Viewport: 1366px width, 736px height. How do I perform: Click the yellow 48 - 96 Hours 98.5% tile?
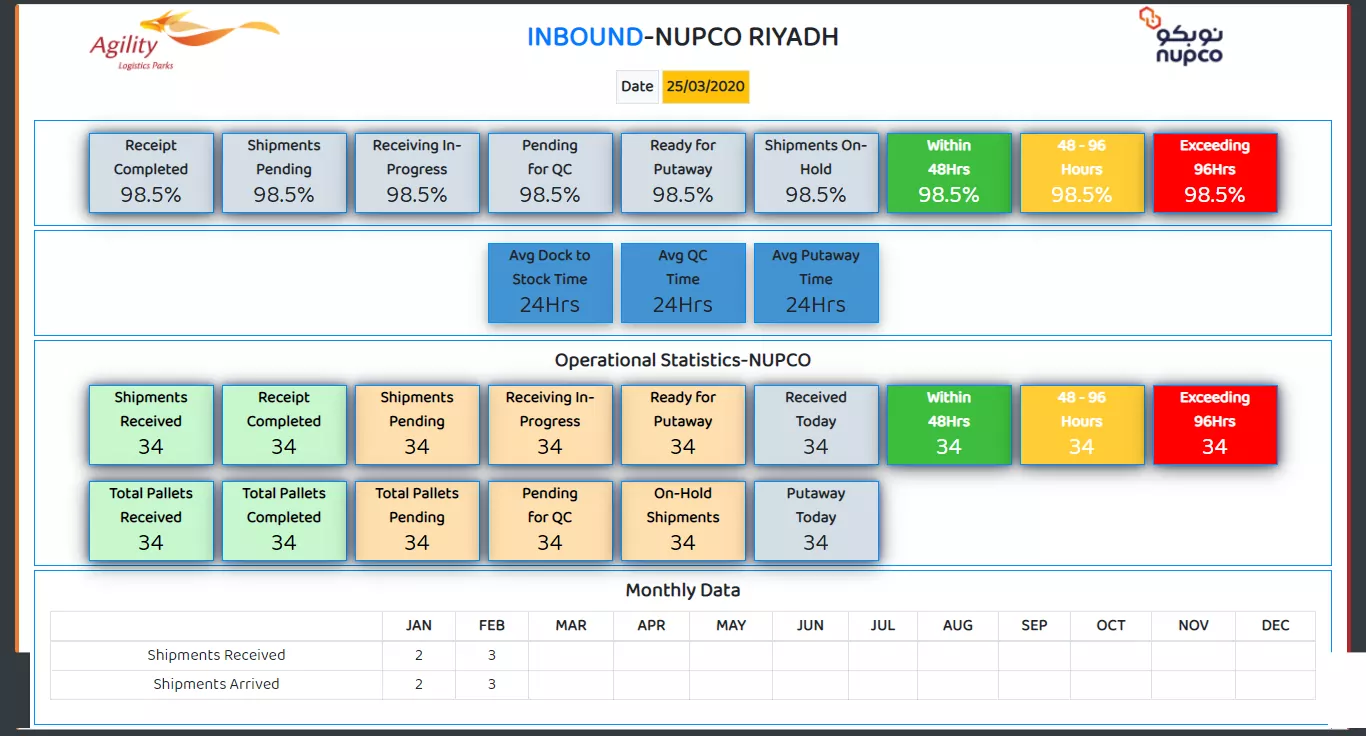pos(1082,172)
